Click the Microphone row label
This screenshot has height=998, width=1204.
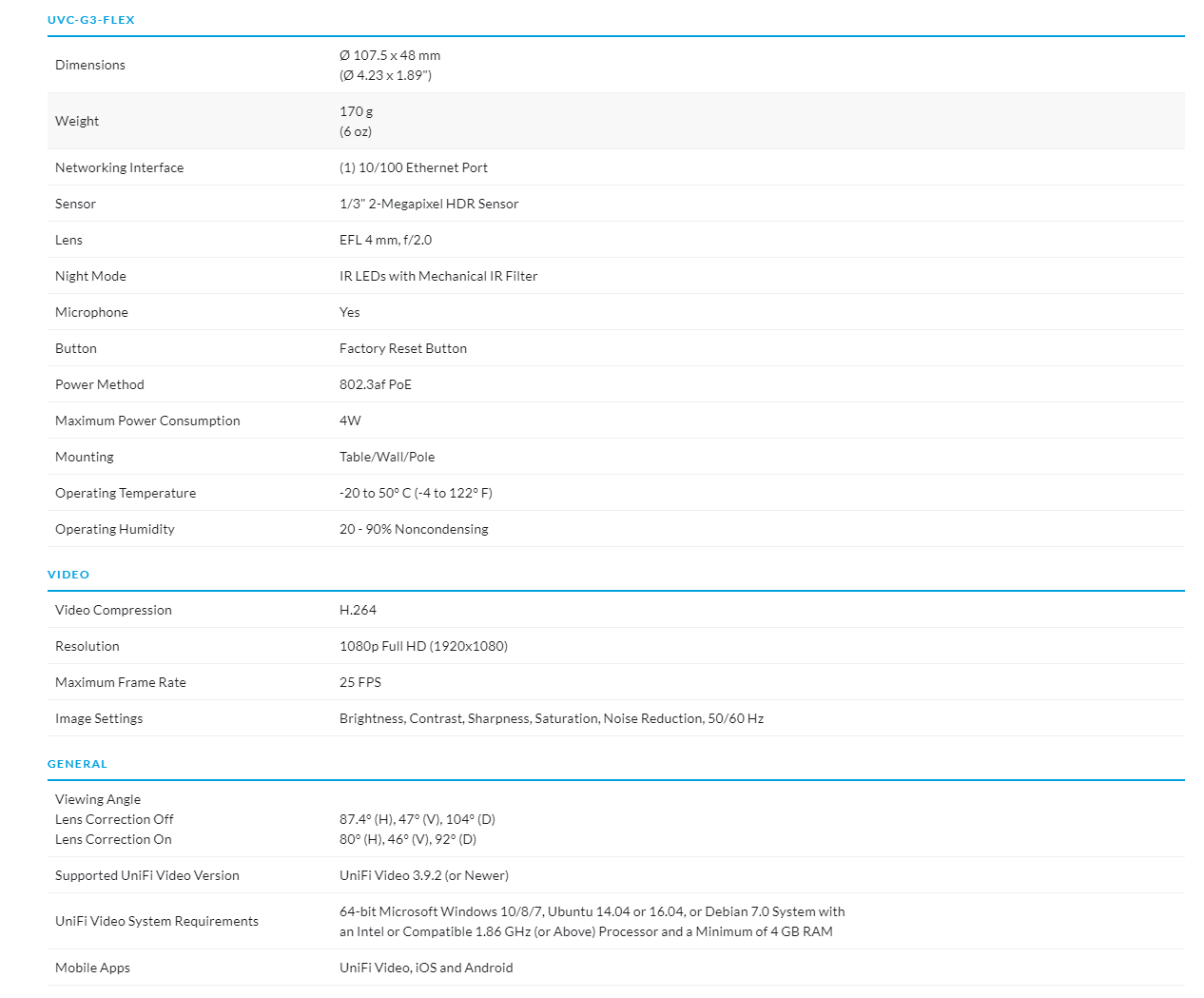click(x=91, y=312)
